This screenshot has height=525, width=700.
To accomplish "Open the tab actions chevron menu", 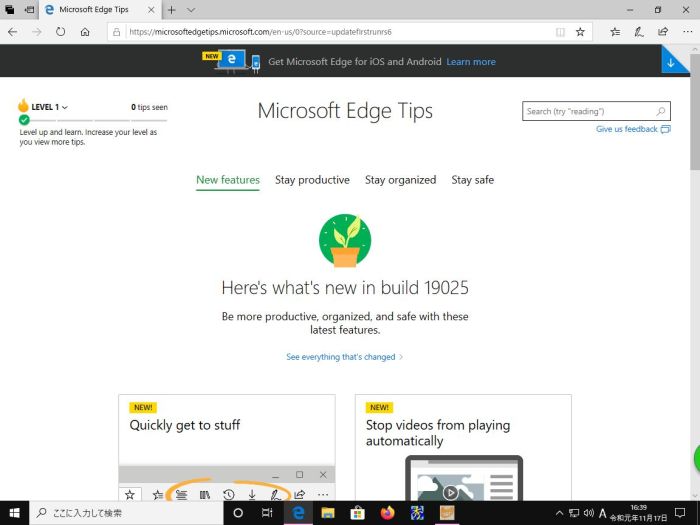I will [x=190, y=9].
